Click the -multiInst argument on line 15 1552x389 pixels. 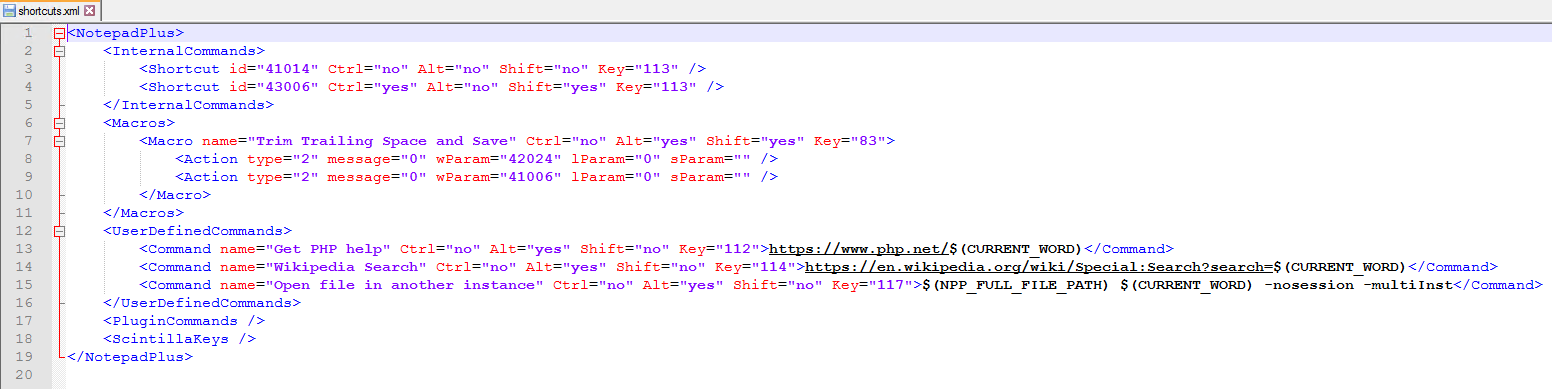click(x=1408, y=285)
